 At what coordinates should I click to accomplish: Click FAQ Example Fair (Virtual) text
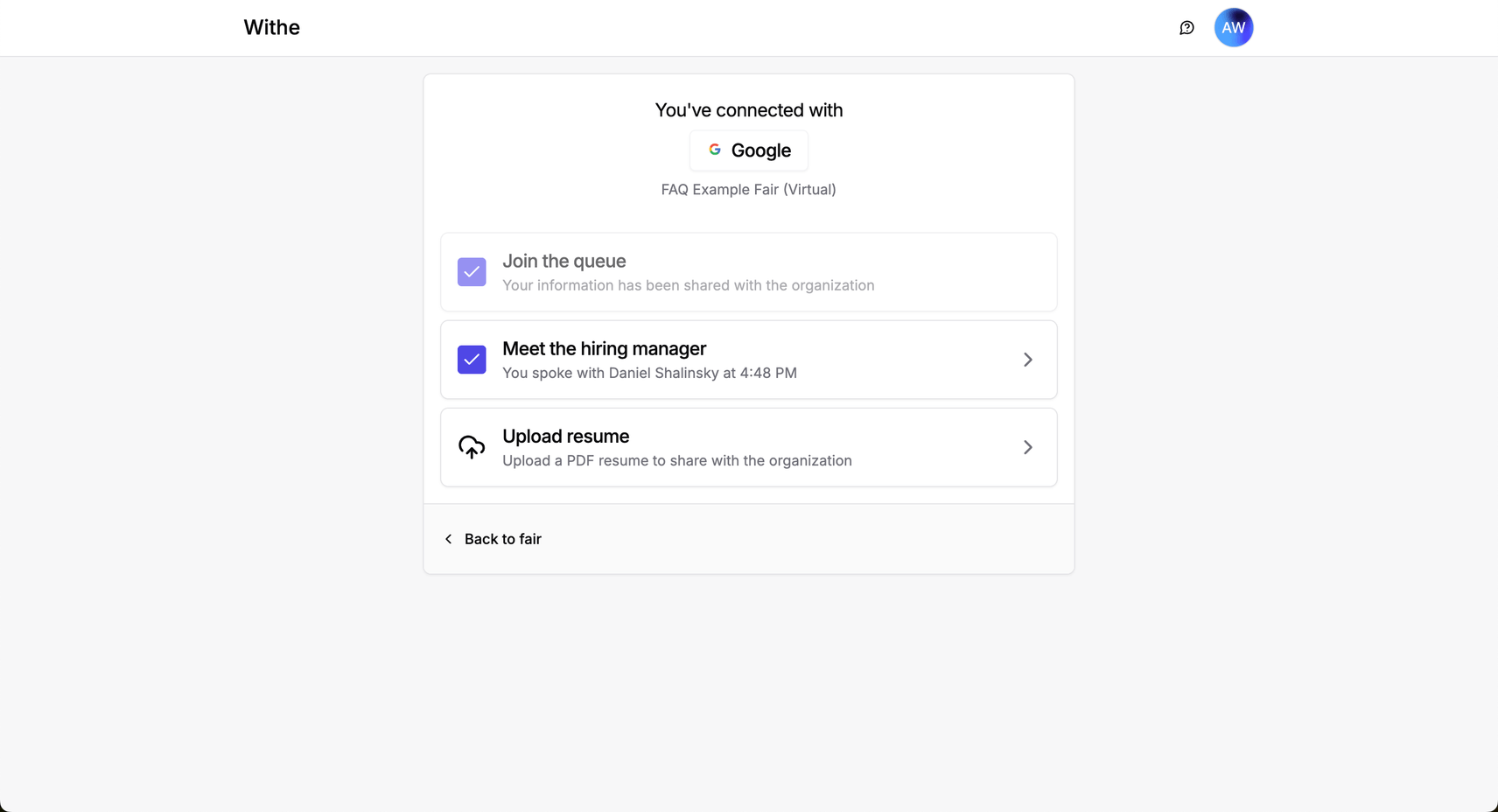[749, 189]
